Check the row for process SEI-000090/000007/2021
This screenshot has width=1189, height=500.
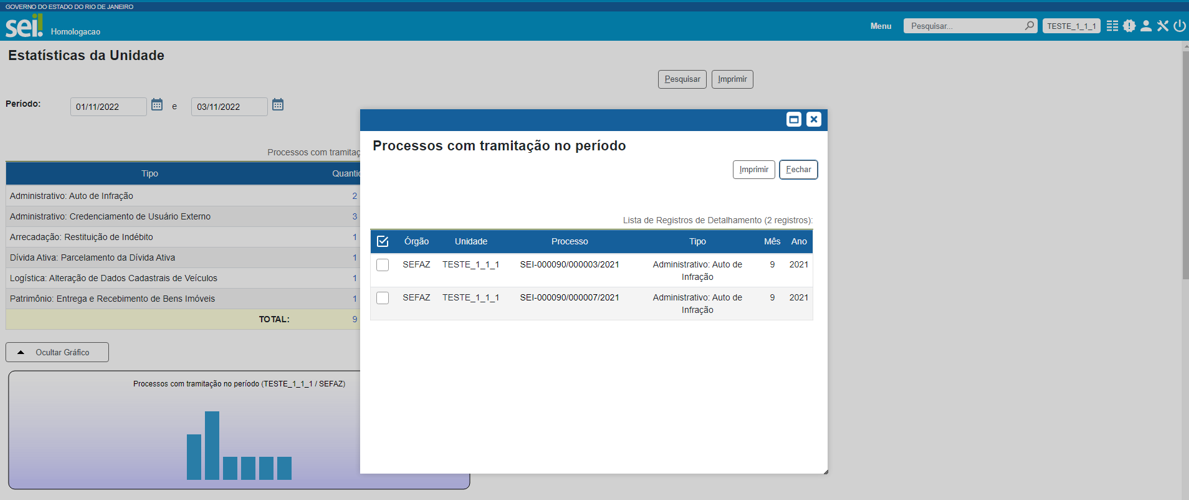click(x=382, y=298)
